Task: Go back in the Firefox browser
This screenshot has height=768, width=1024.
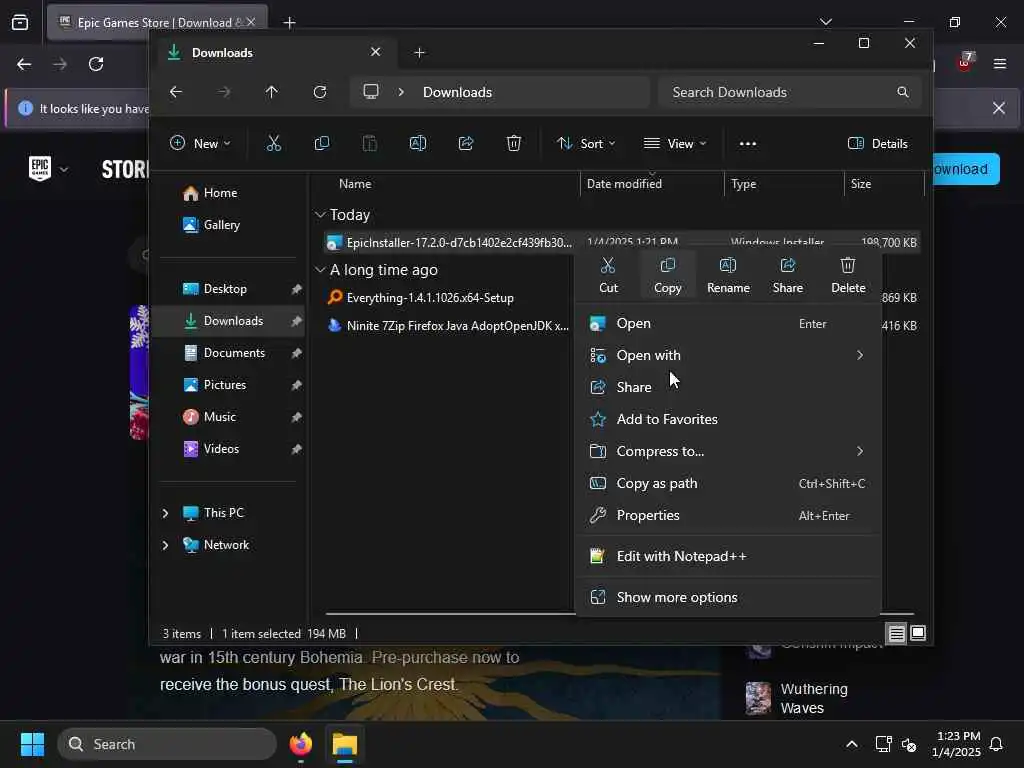Action: tap(24, 64)
